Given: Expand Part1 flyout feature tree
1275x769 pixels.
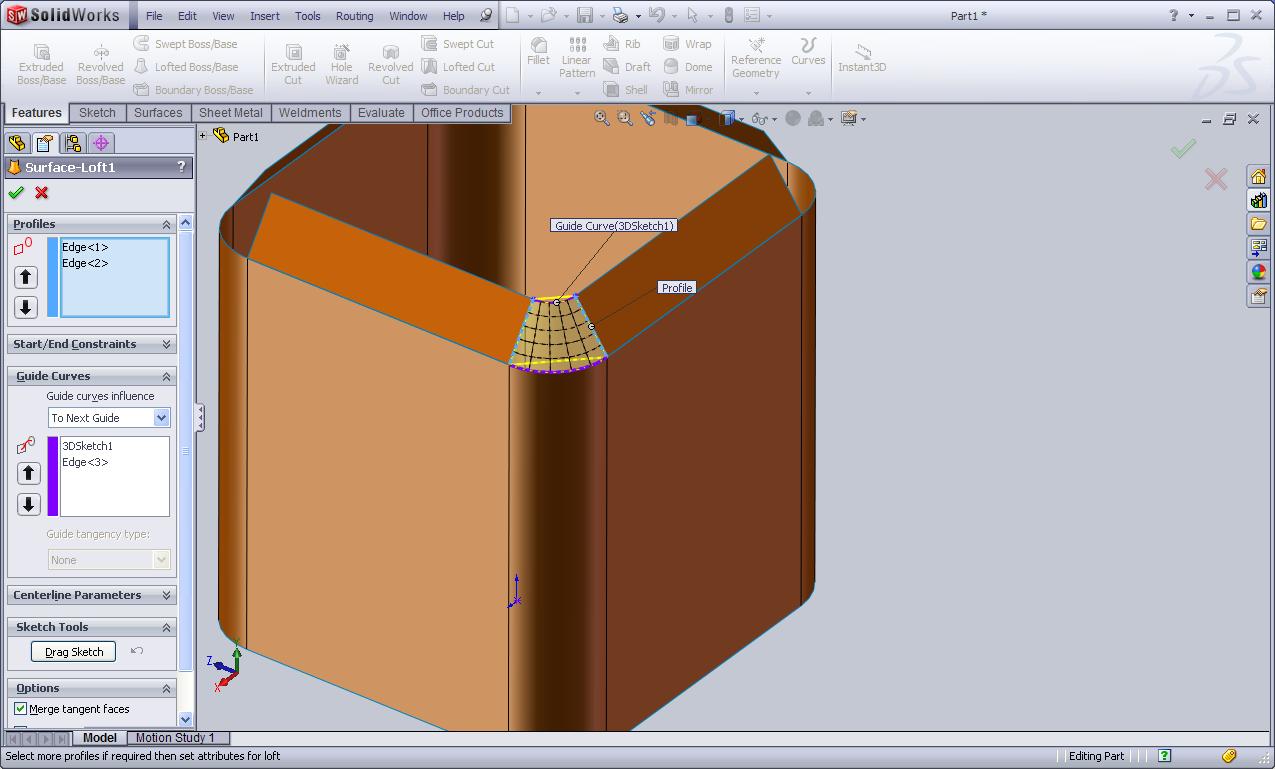Looking at the screenshot, I should (x=203, y=136).
